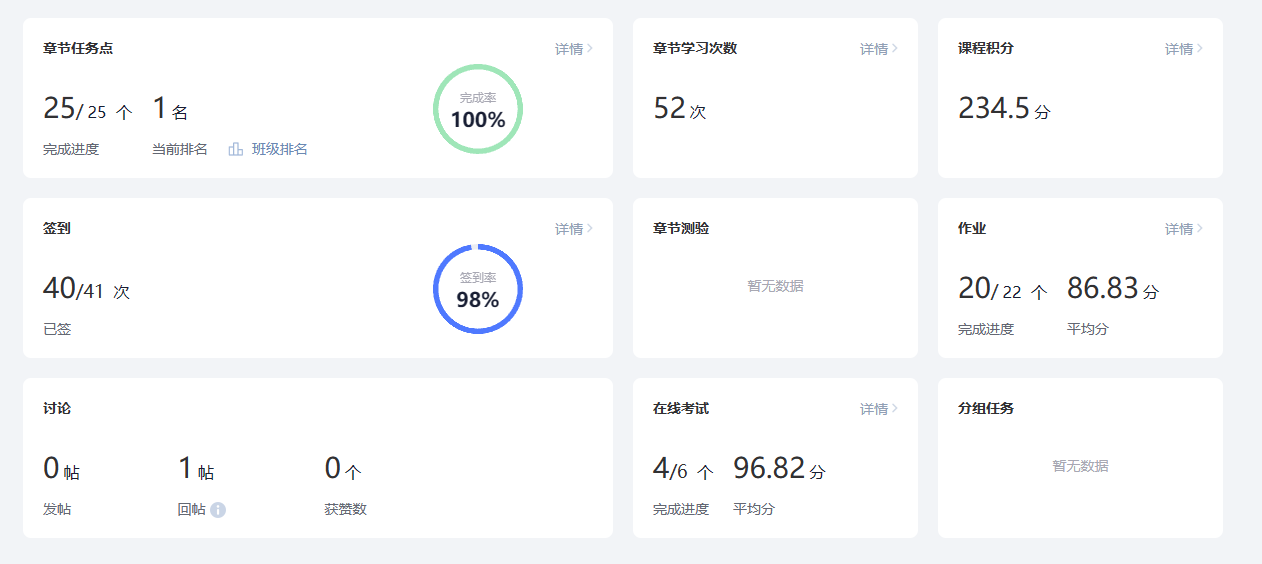Image resolution: width=1262 pixels, height=564 pixels.
Task: Click the 章节测验 card title
Action: (681, 228)
